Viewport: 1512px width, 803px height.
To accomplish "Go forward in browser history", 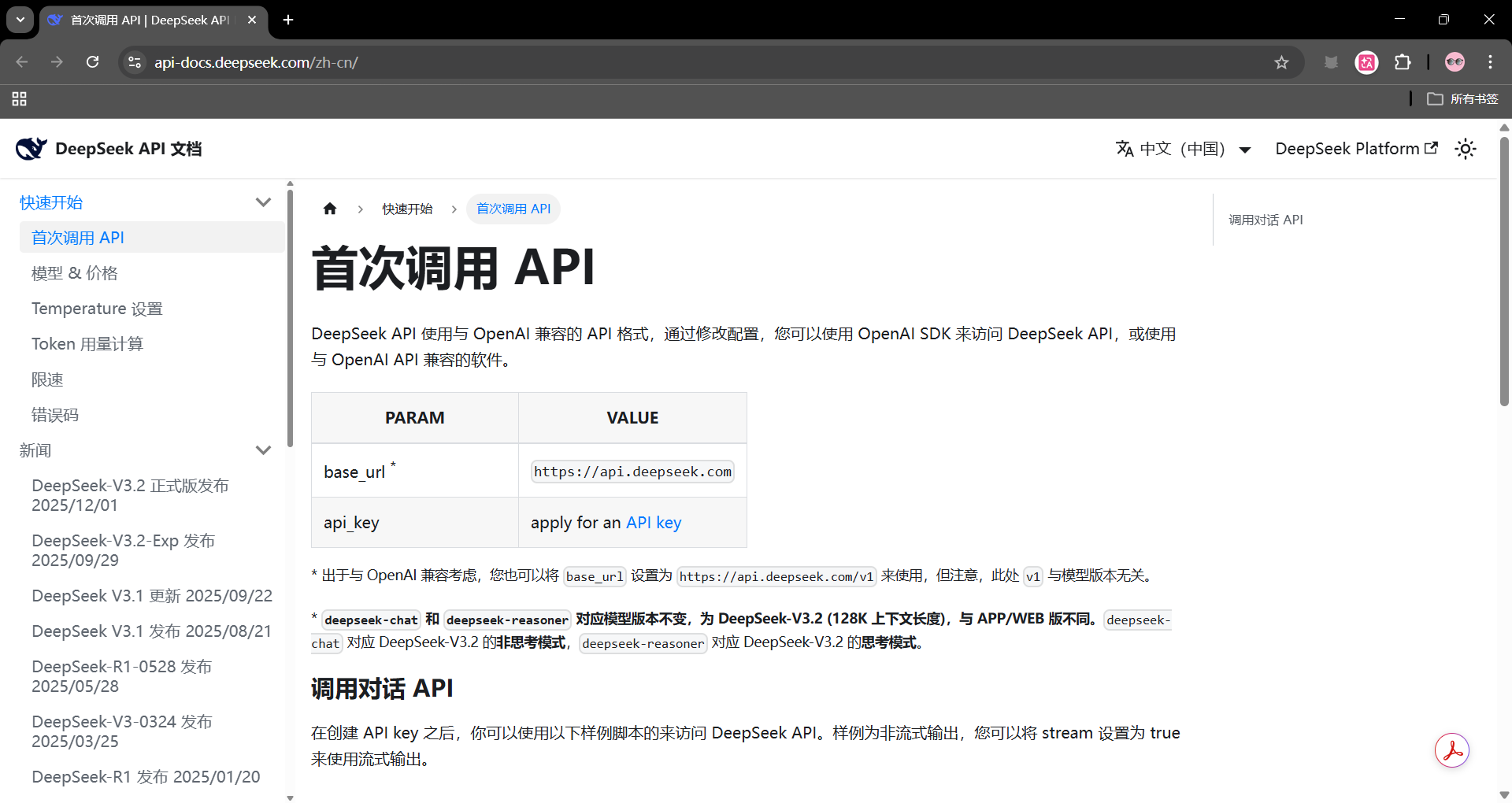I will [57, 62].
